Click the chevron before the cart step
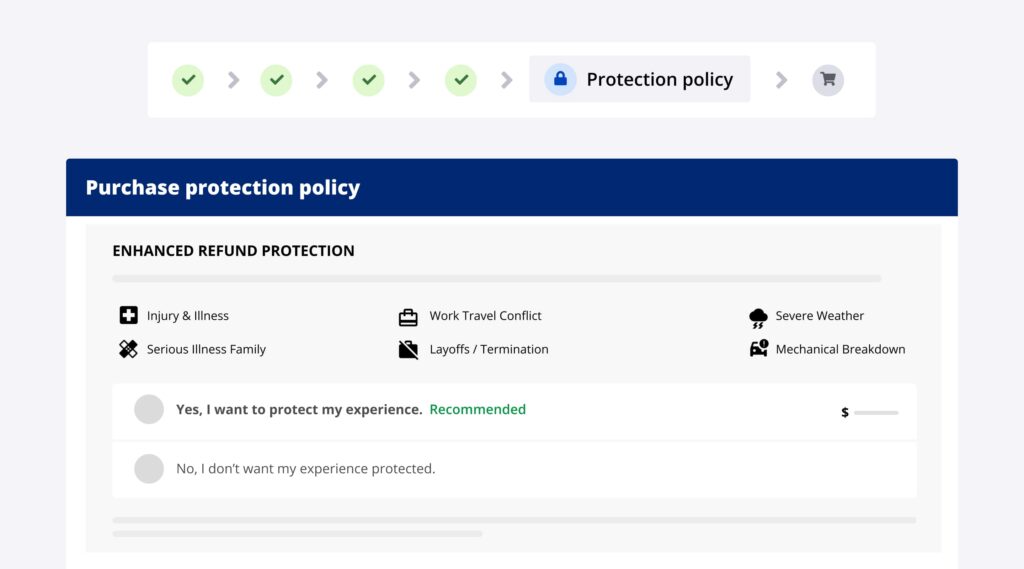The height and width of the screenshot is (569, 1024). click(x=781, y=80)
